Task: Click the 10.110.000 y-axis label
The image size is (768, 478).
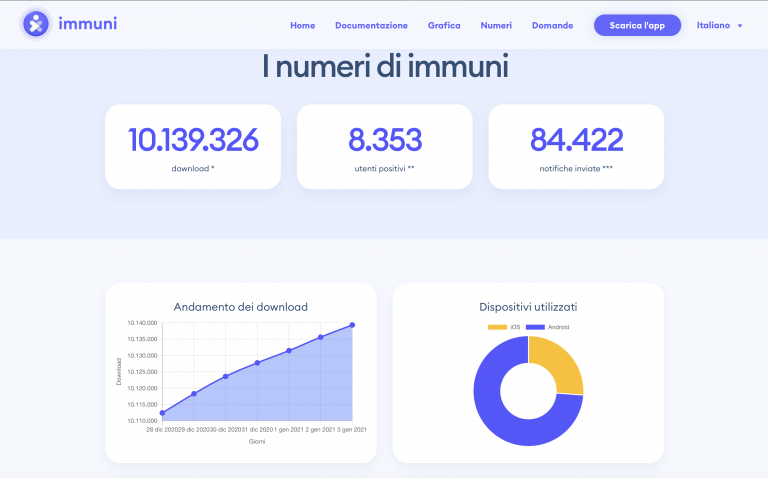Action: click(142, 421)
